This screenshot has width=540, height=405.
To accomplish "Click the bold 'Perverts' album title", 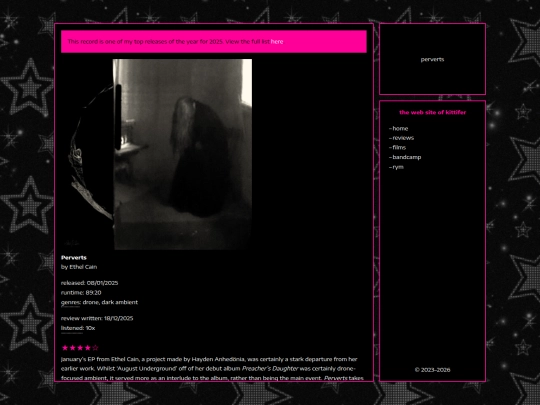I will tap(74, 258).
